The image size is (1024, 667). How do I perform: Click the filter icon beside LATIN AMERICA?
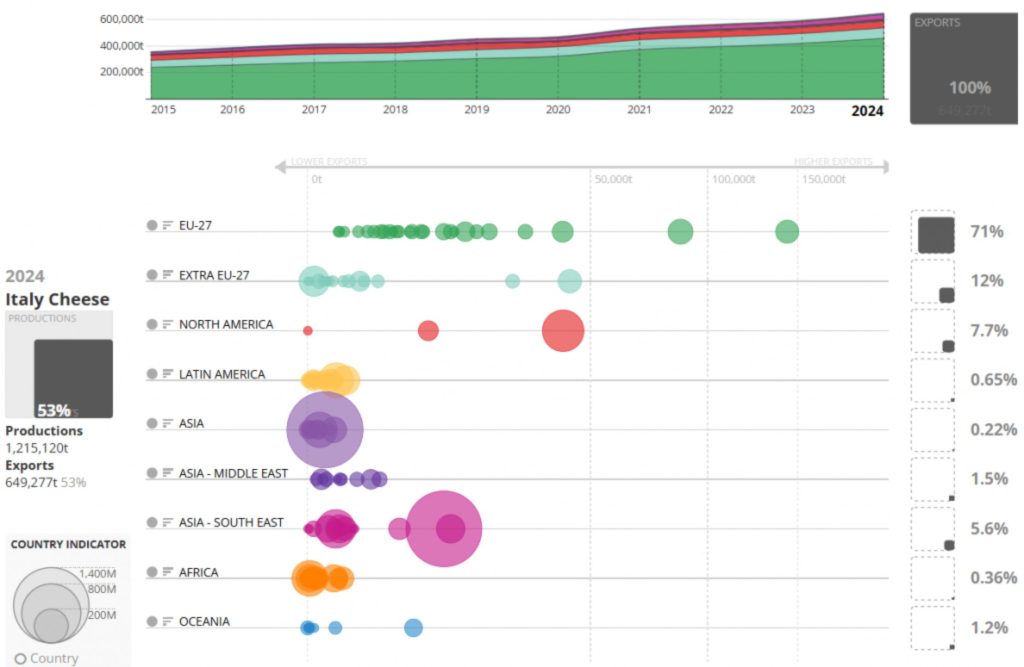(166, 374)
